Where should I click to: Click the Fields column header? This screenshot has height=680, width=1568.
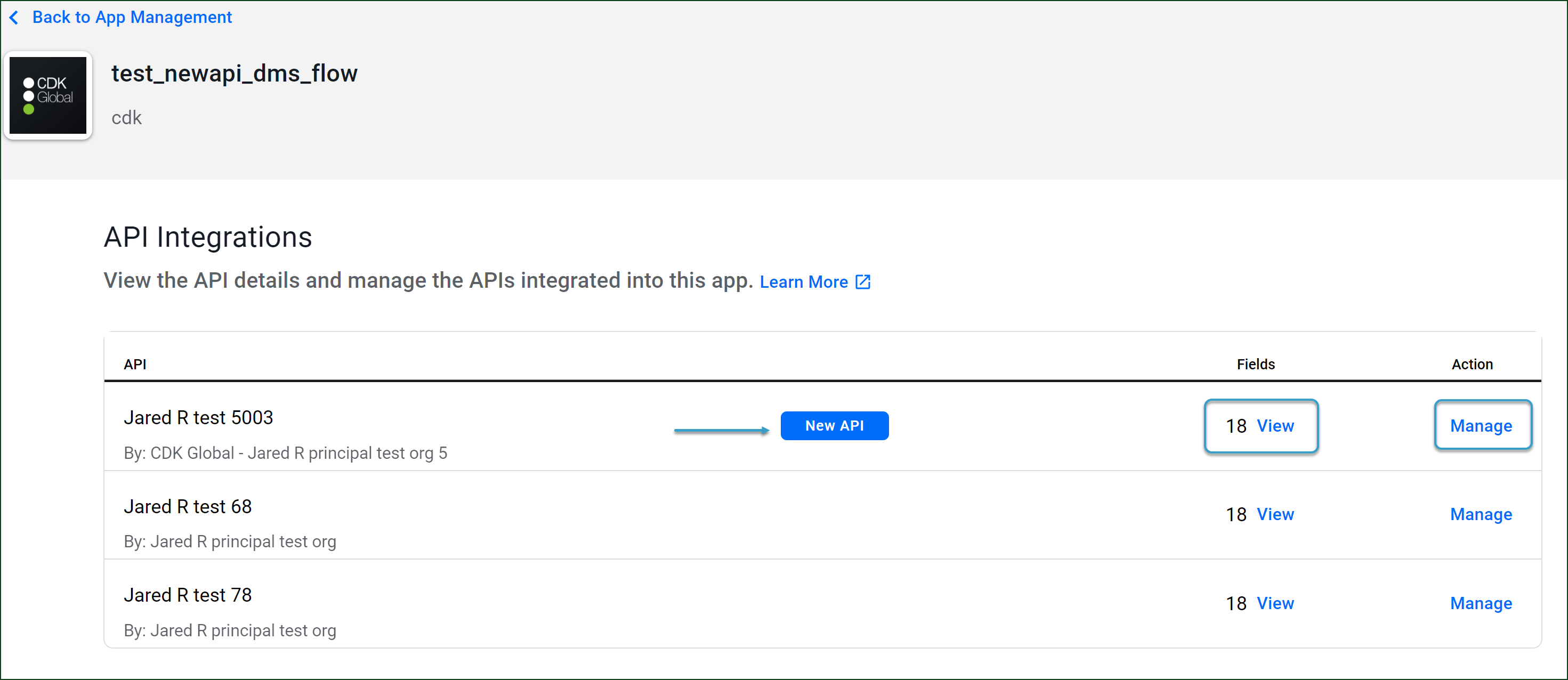click(1255, 364)
